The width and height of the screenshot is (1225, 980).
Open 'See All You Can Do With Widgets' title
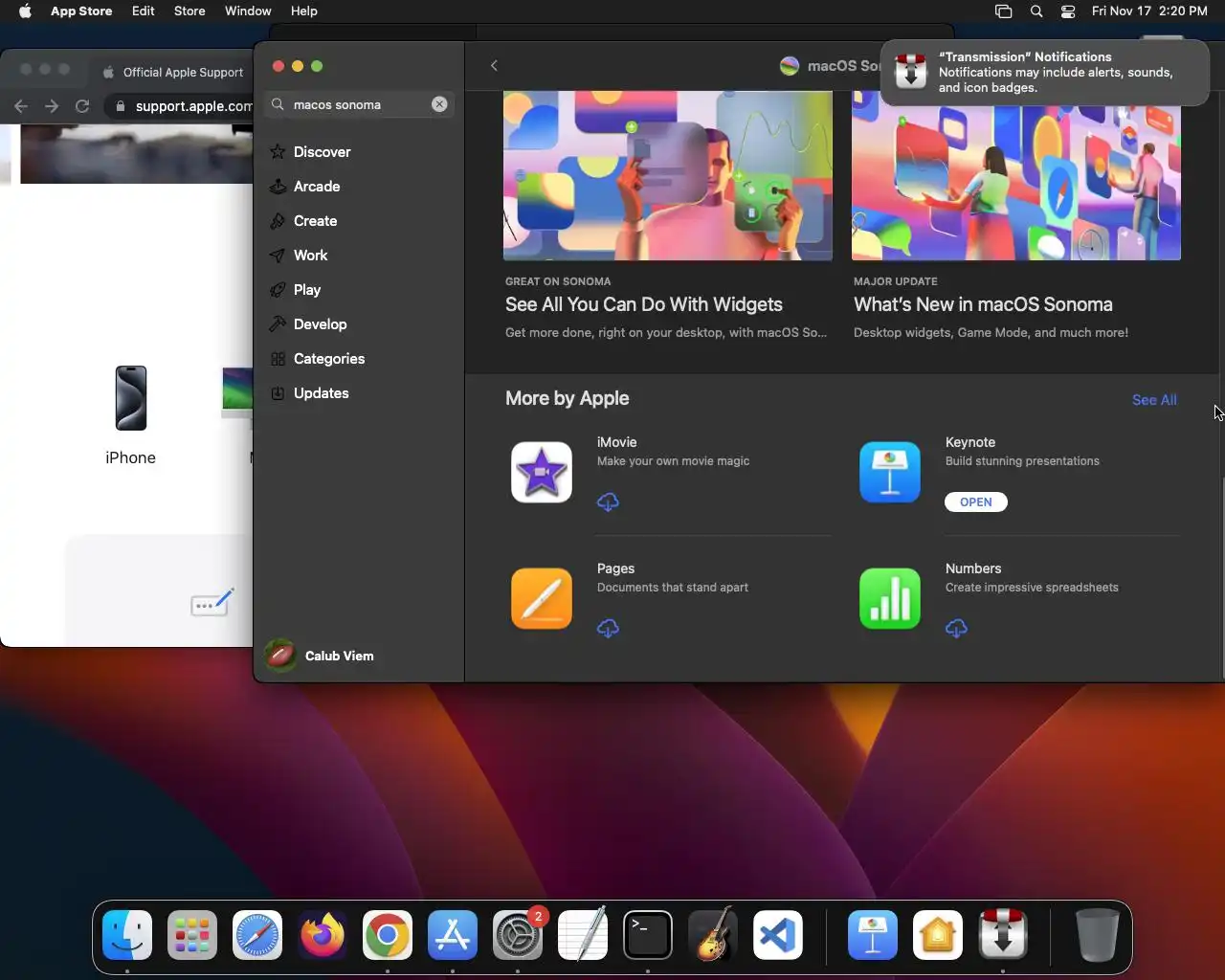[644, 304]
